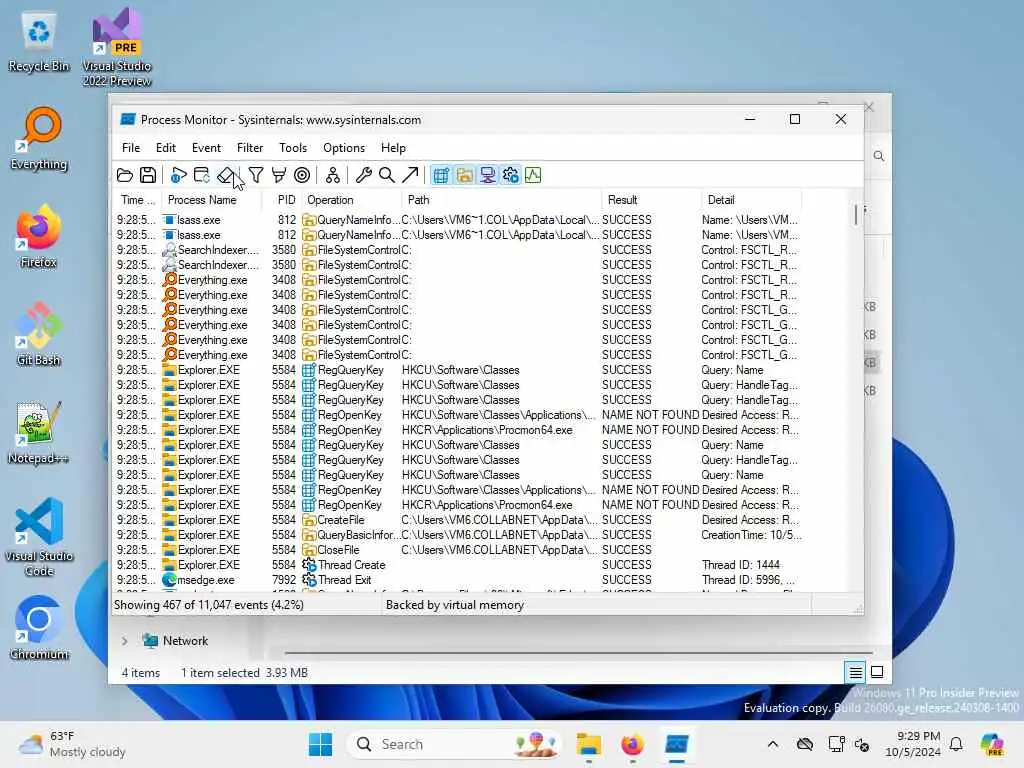Toggle the Autoscroll icon
The image size is (1024, 768).
click(x=202, y=175)
